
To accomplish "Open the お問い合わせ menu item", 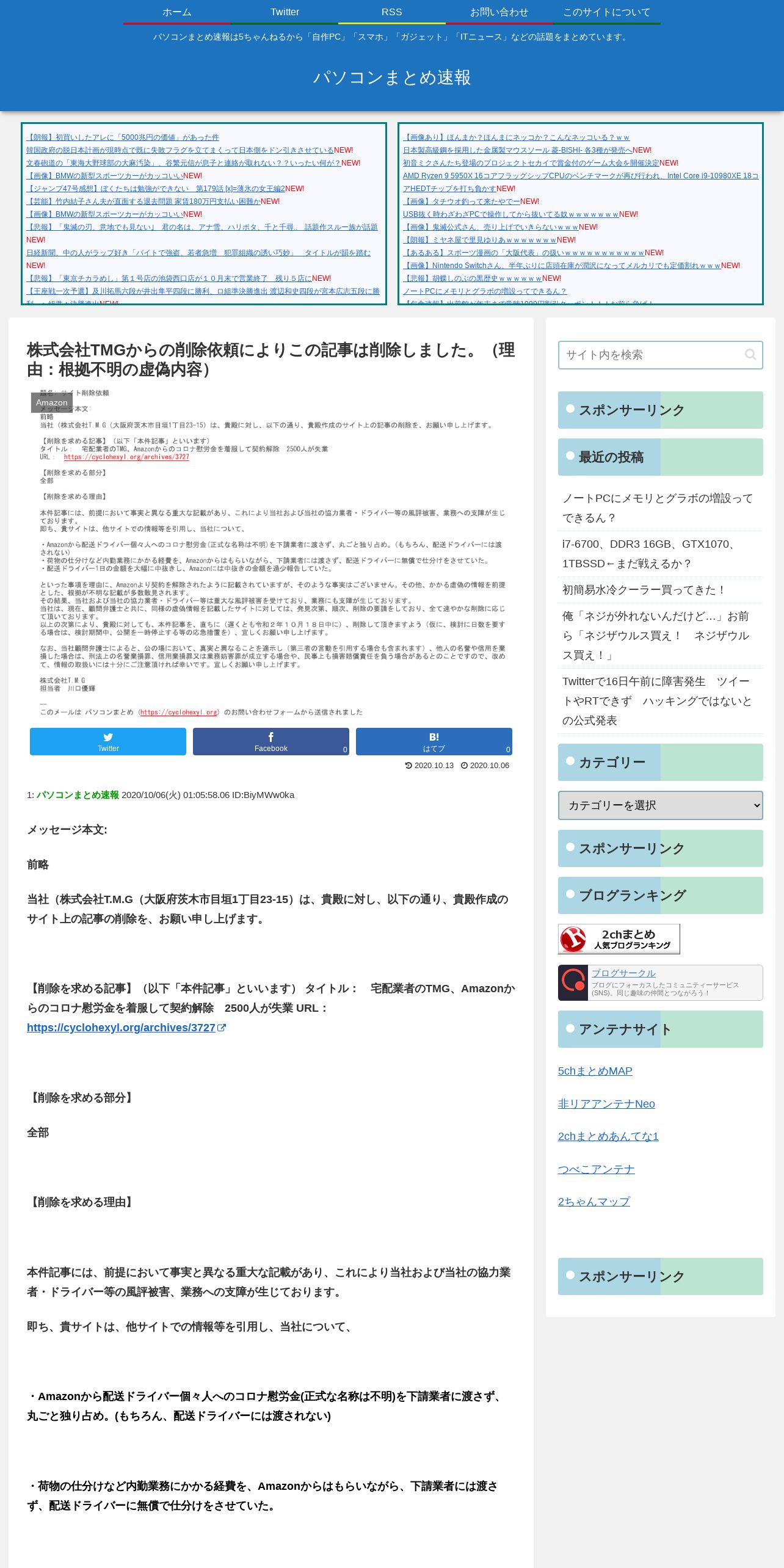I will tap(499, 12).
